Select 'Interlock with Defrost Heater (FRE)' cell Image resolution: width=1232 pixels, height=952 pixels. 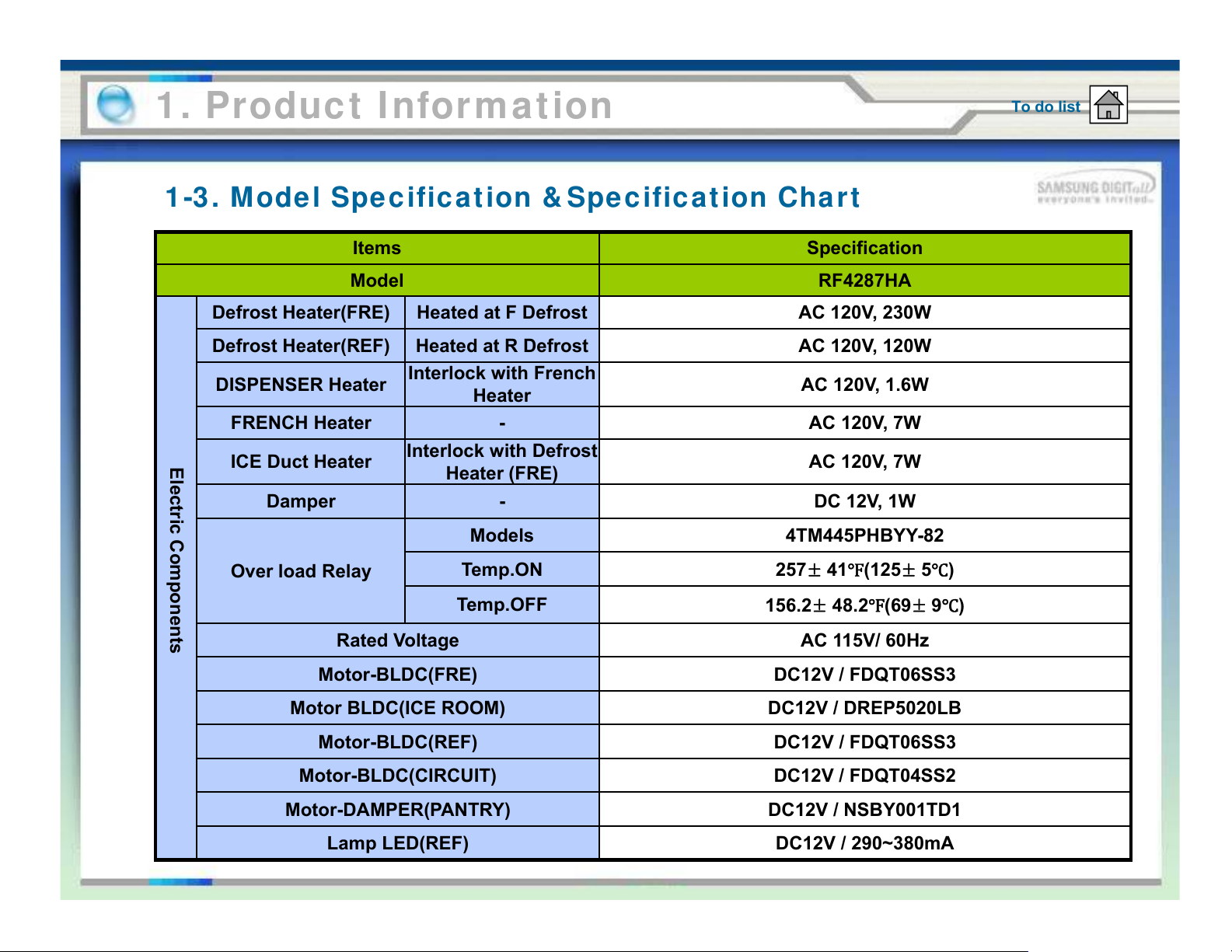pos(502,462)
